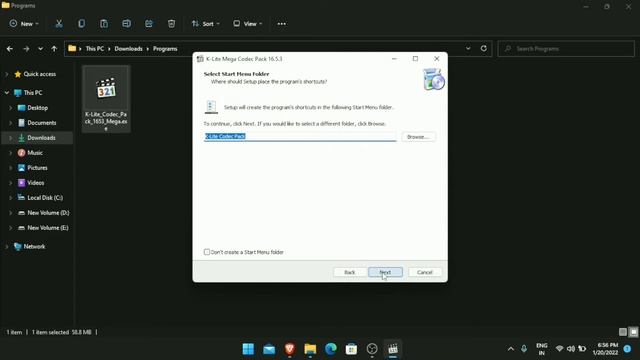The width and height of the screenshot is (640, 360).
Task: Open the clock and date flyout
Action: pos(606,349)
